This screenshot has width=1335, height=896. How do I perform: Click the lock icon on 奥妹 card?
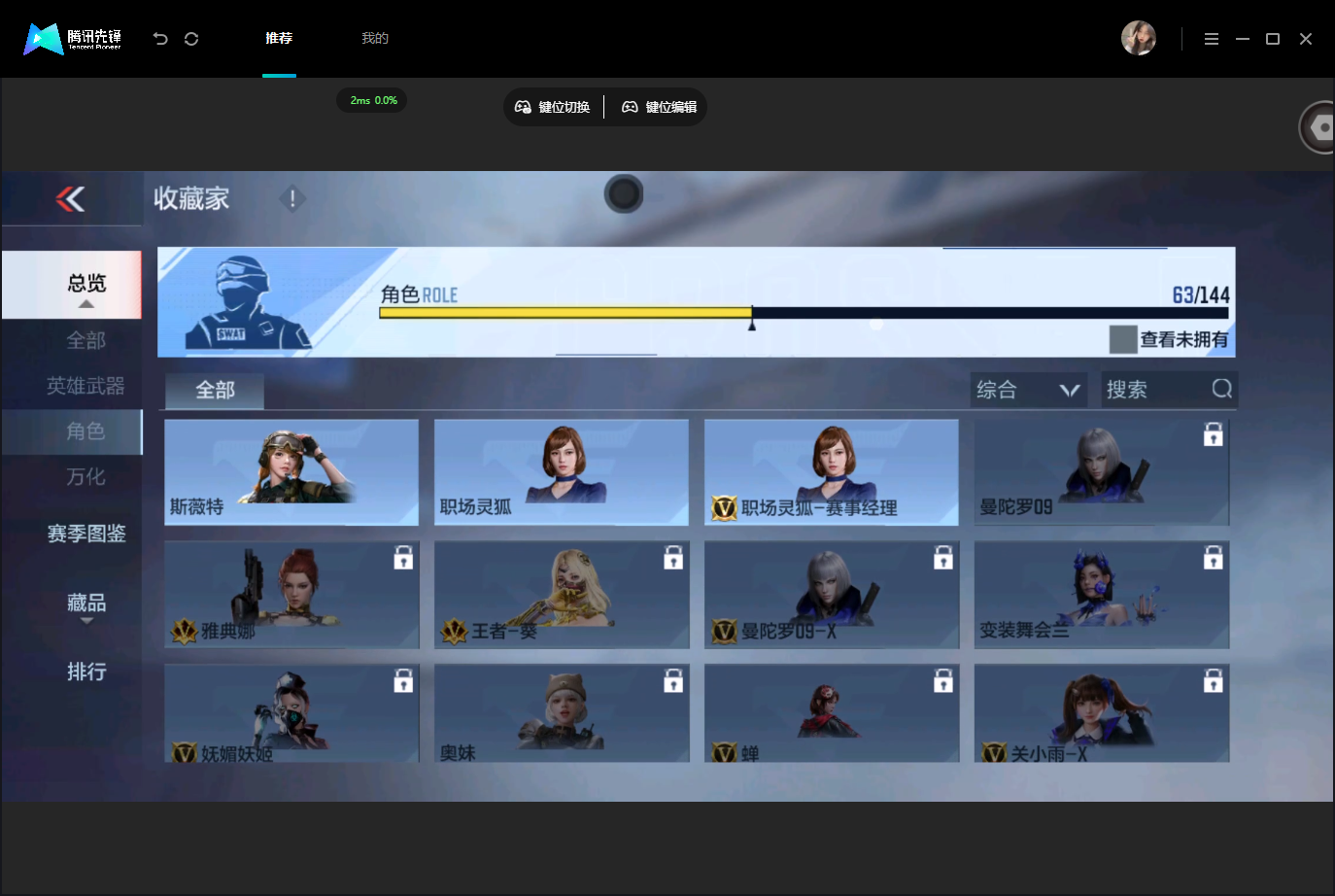point(673,680)
